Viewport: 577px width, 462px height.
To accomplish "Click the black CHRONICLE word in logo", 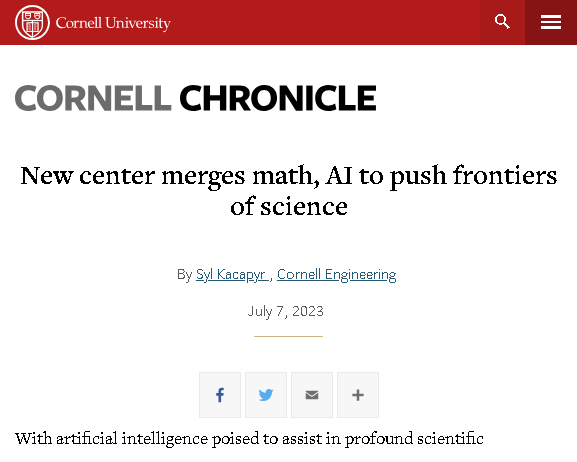I will coord(278,98).
